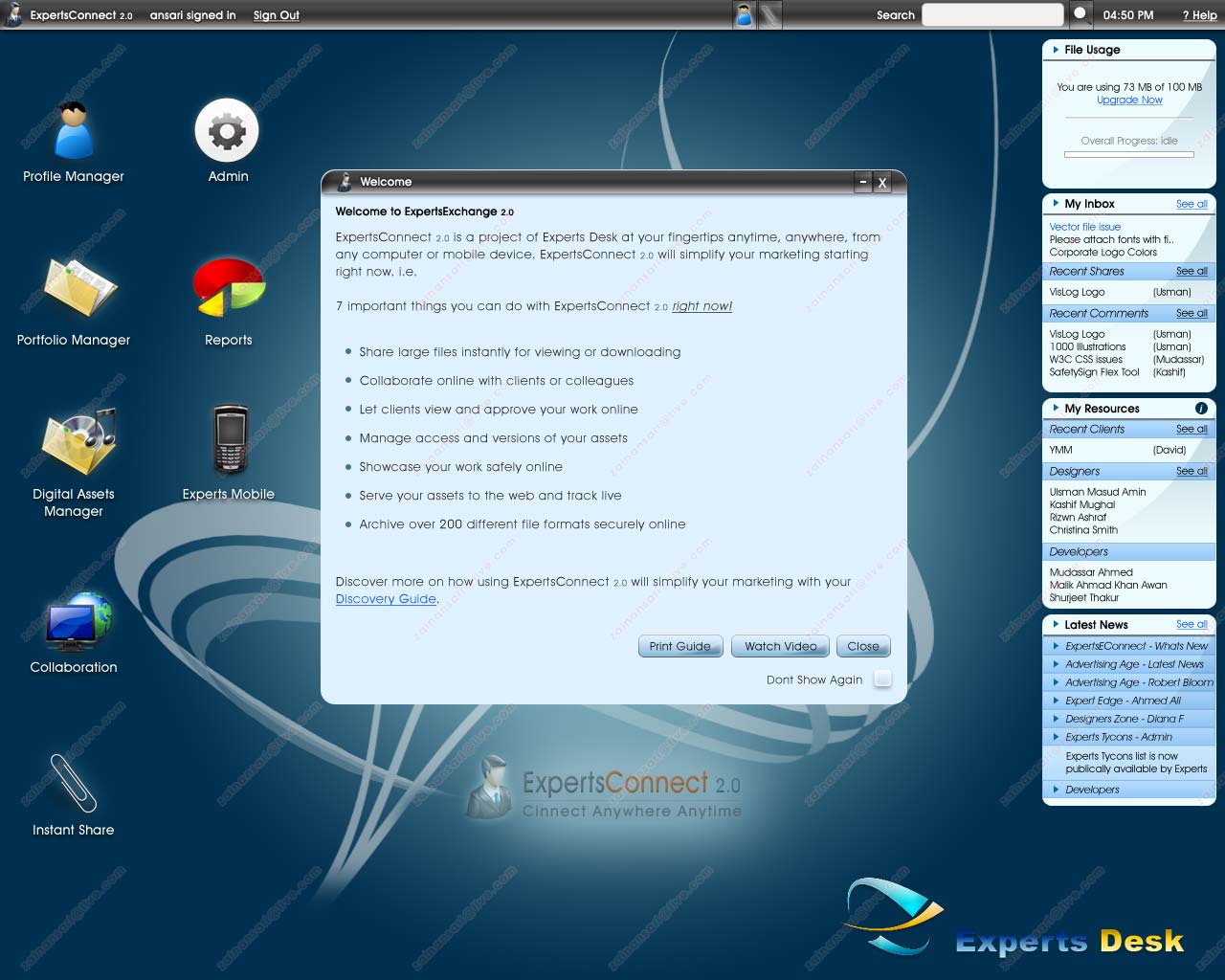Click See all for Recent Shares
The image size is (1225, 980).
click(1192, 271)
